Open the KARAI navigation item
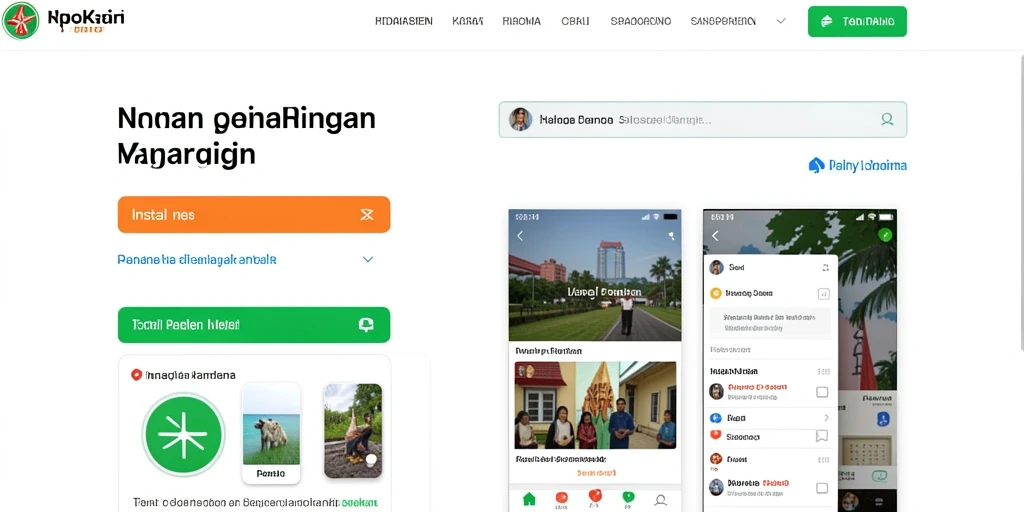Screen dimensions: 1024x512 tap(468, 21)
